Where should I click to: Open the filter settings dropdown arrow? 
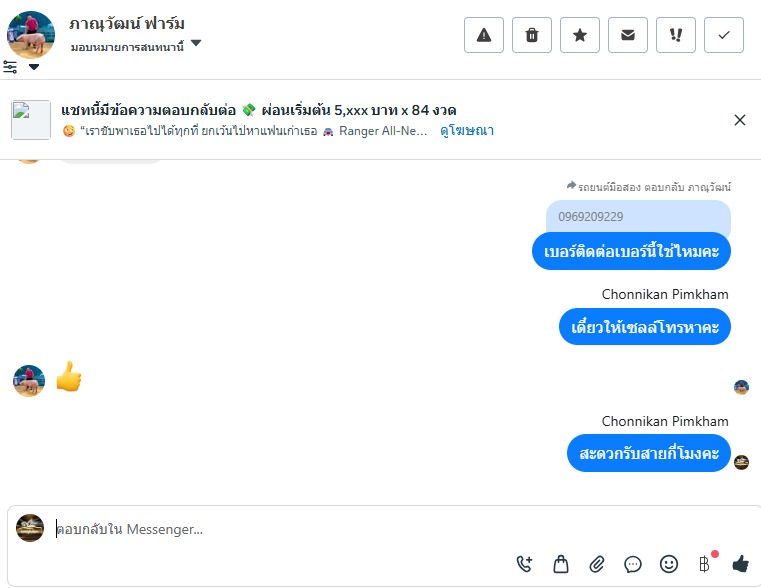[34, 67]
